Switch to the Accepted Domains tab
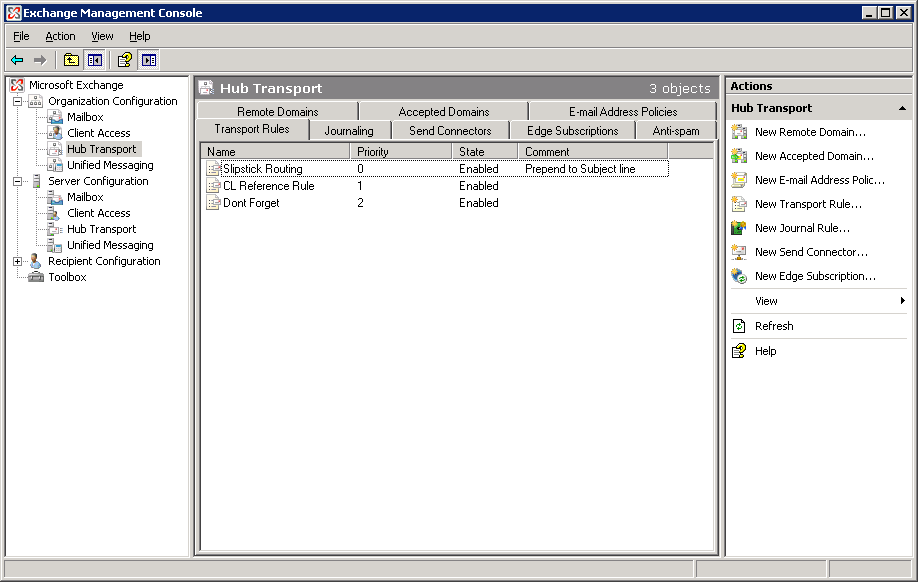 (444, 111)
